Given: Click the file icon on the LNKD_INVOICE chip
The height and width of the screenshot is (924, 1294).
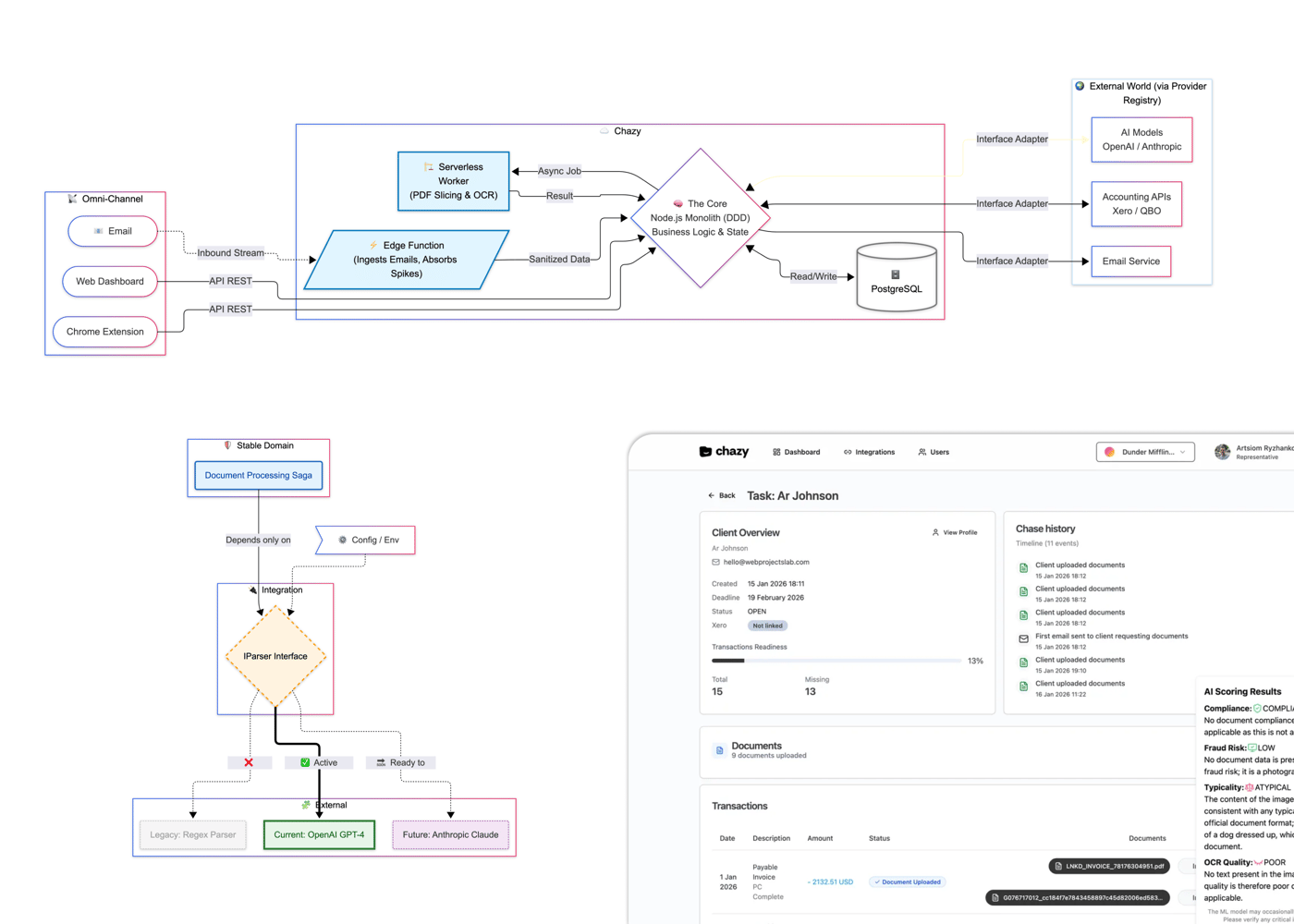Looking at the screenshot, I should (1056, 866).
